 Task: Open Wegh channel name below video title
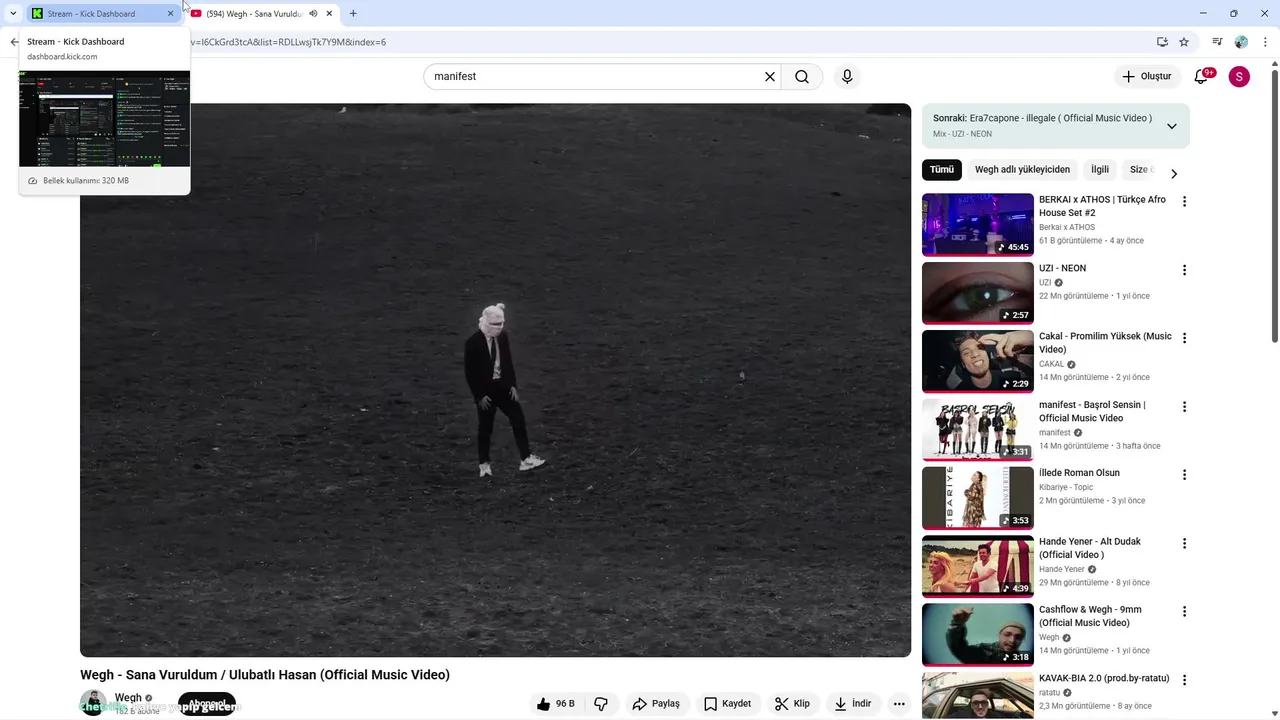coord(128,698)
